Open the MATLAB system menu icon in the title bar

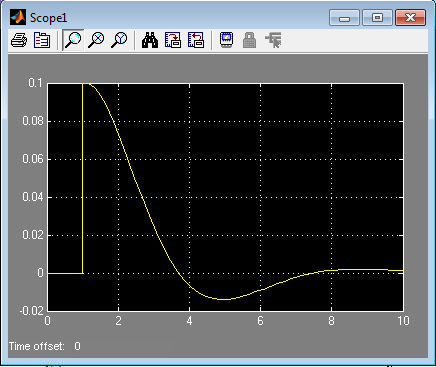(x=18, y=17)
